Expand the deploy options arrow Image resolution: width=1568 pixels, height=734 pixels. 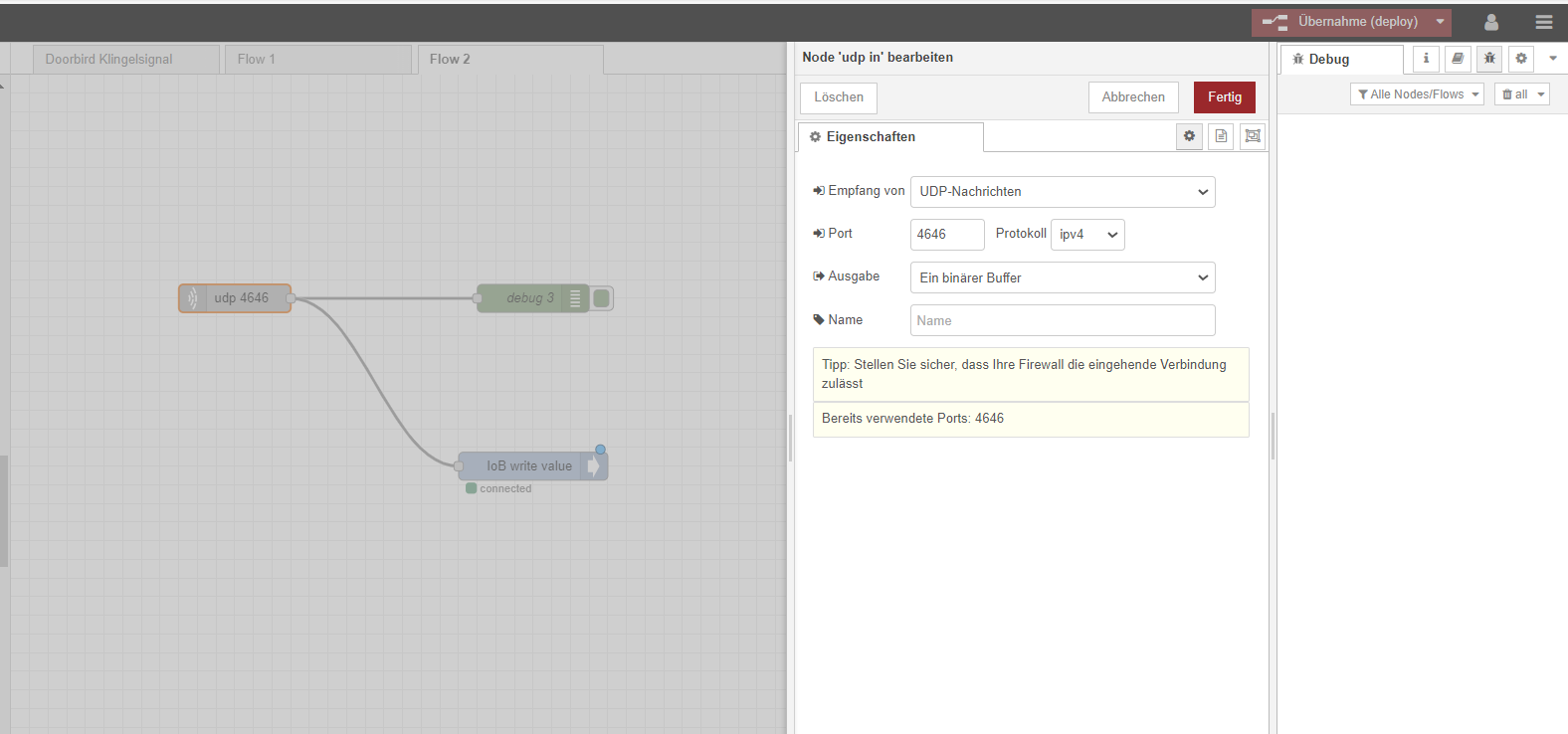1440,22
